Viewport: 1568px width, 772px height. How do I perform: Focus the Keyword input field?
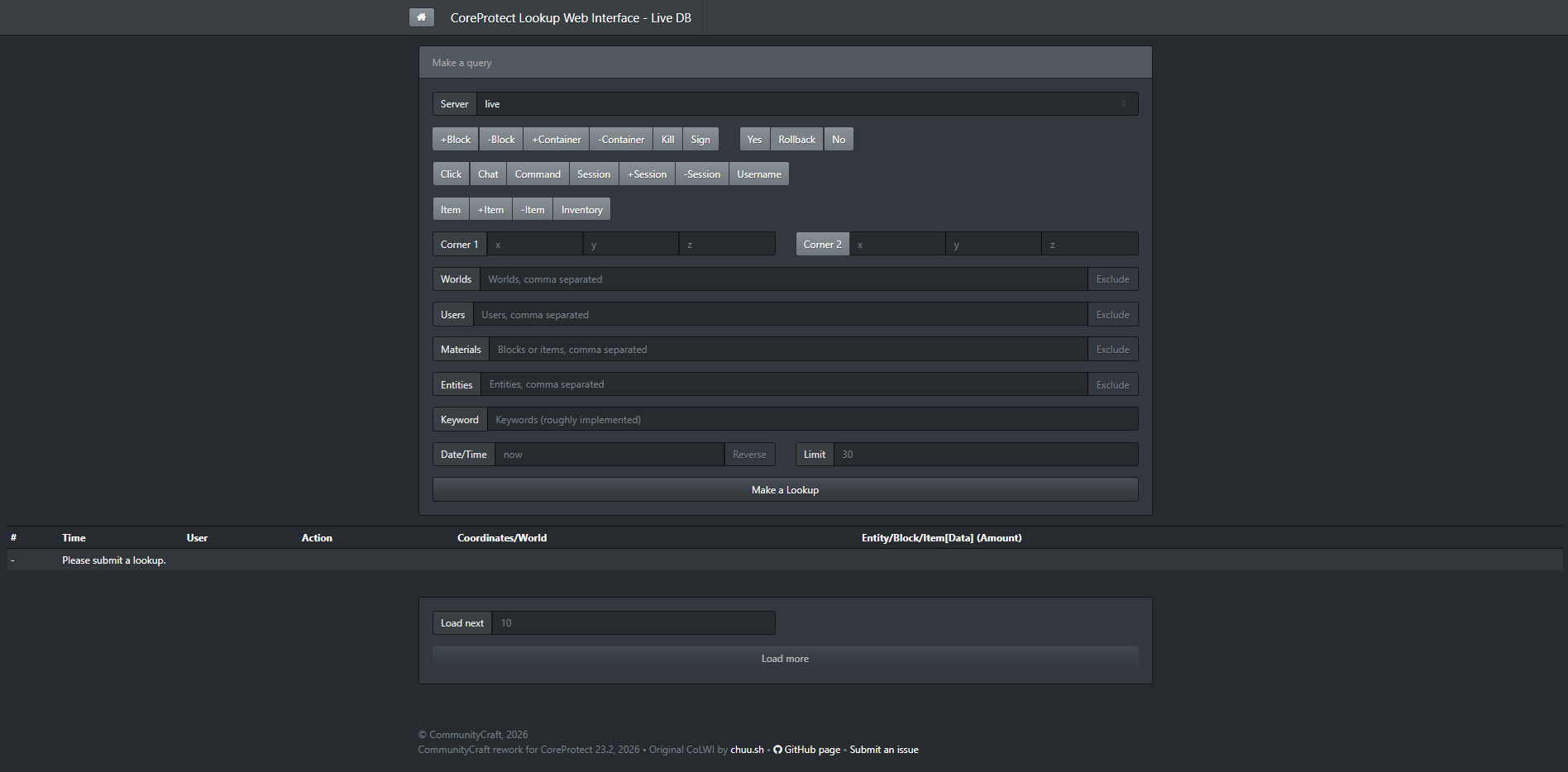coord(812,420)
